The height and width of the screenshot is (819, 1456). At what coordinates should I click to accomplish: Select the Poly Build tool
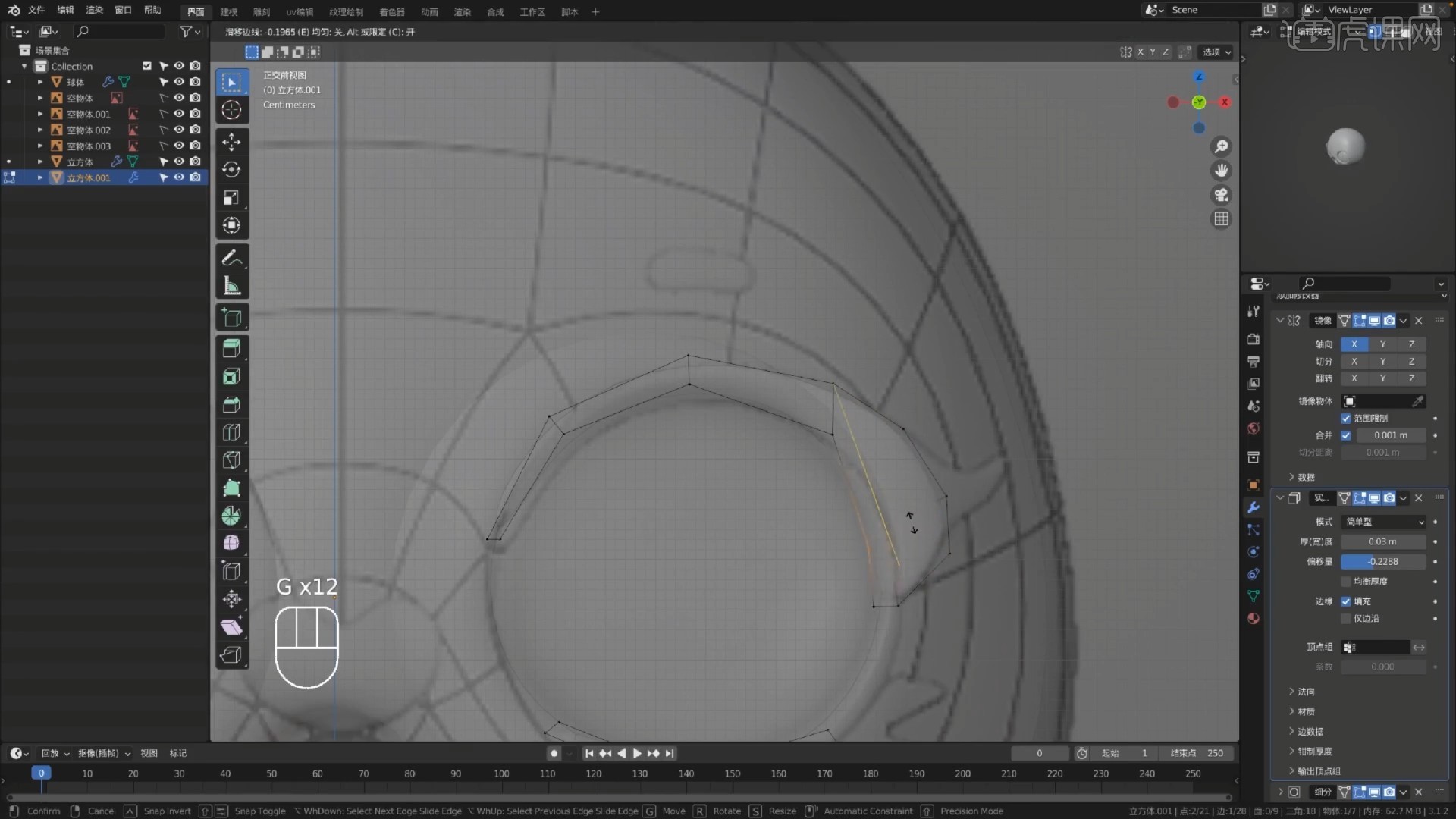(x=231, y=488)
